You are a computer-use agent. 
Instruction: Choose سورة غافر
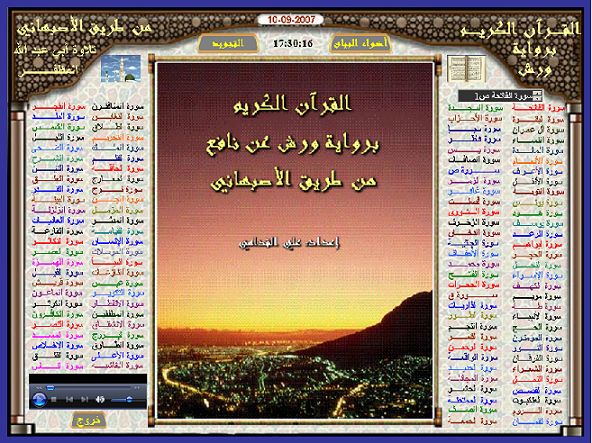click(x=475, y=192)
